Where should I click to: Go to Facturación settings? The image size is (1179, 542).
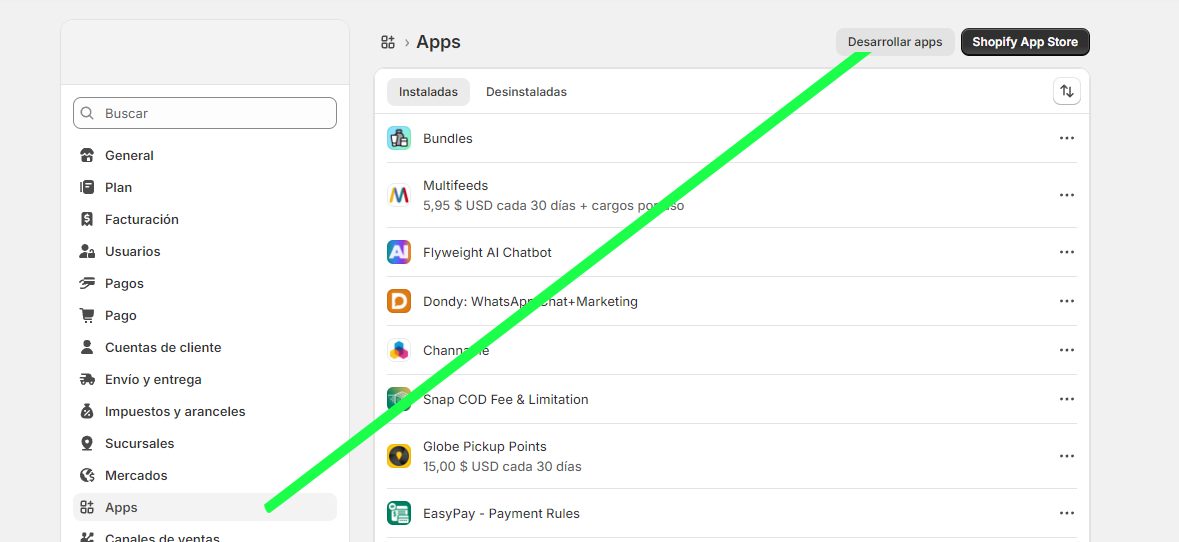205,220
